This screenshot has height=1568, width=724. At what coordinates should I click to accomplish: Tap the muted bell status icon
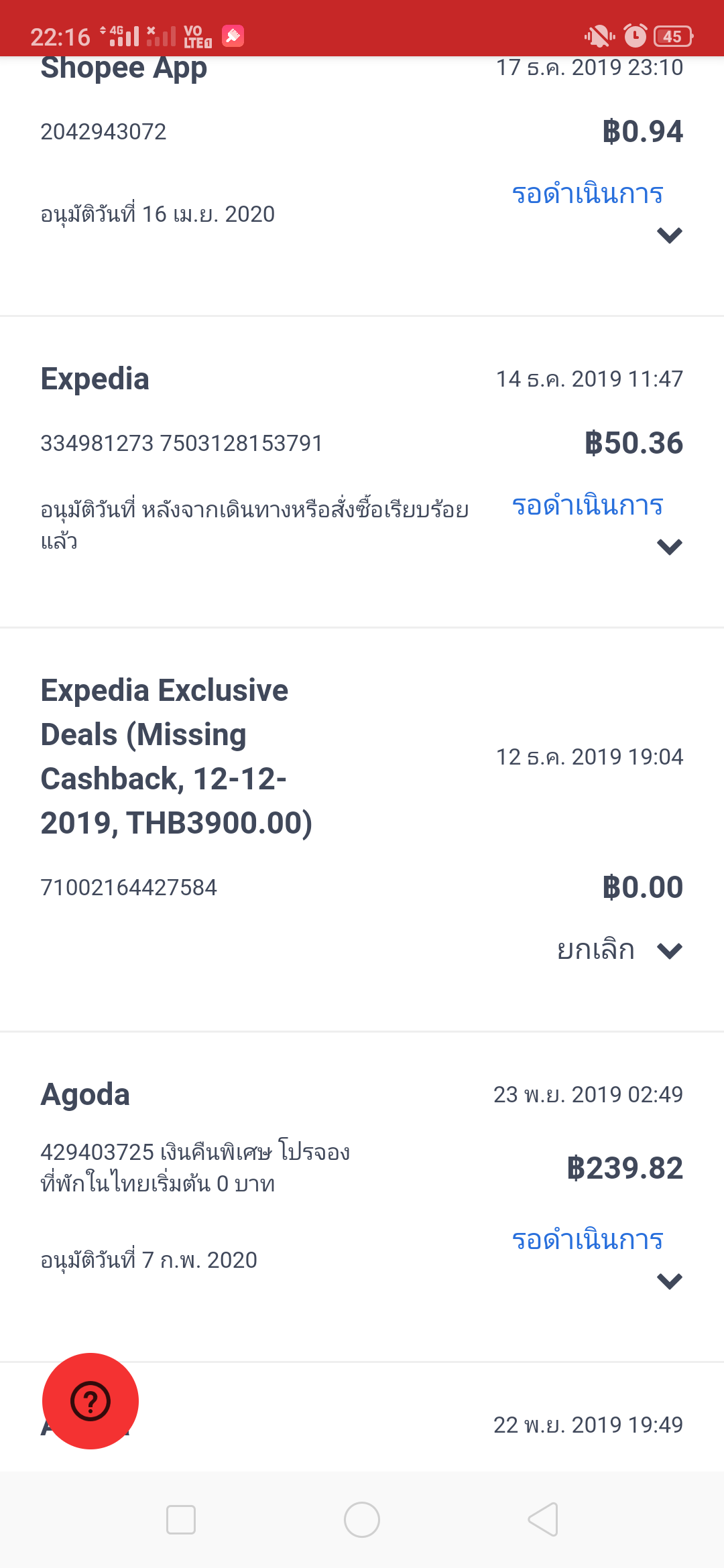pos(599,36)
